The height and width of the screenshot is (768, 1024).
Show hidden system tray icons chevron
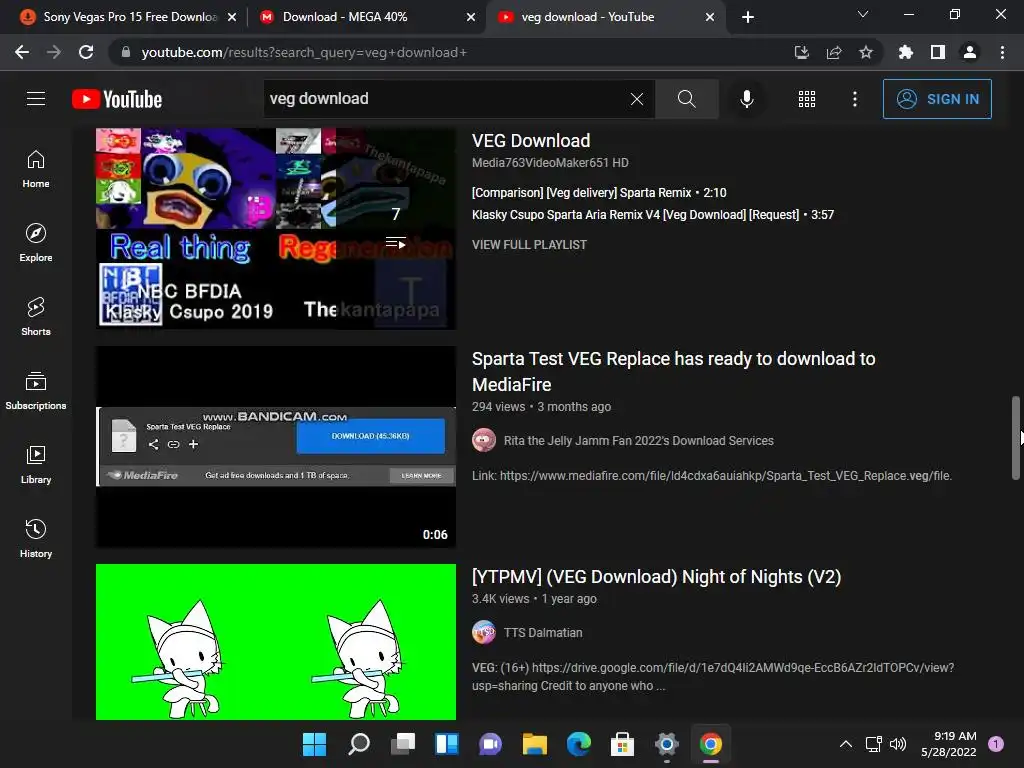point(846,744)
